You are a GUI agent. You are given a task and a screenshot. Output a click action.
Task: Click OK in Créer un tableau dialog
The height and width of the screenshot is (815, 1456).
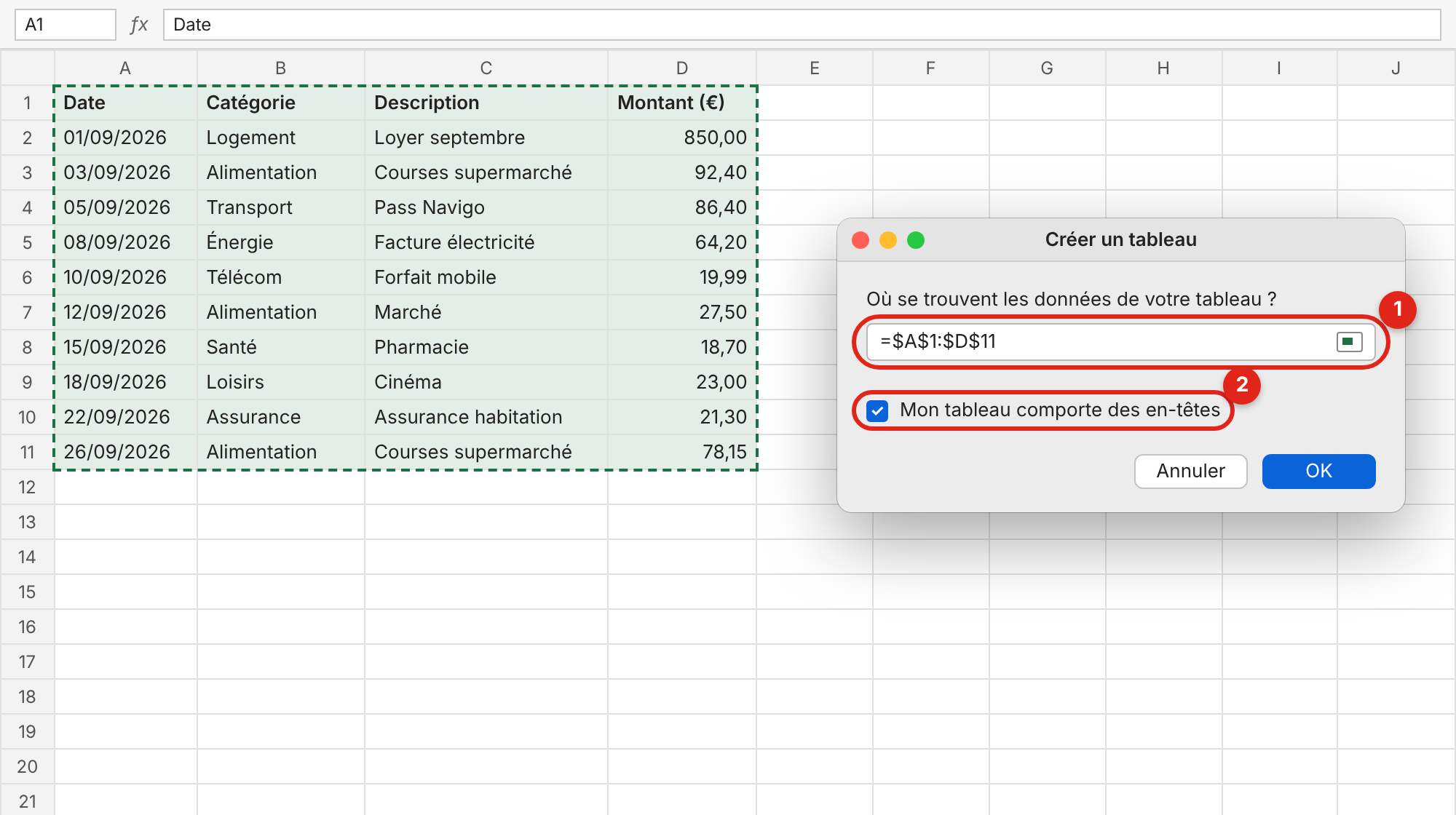pyautogui.click(x=1318, y=471)
